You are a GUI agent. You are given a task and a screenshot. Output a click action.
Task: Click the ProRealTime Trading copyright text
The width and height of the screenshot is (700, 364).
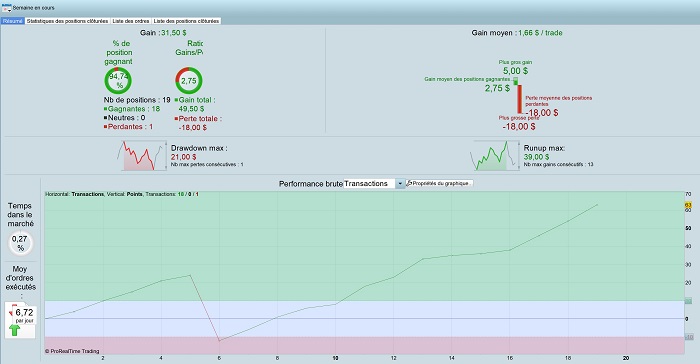coord(72,351)
